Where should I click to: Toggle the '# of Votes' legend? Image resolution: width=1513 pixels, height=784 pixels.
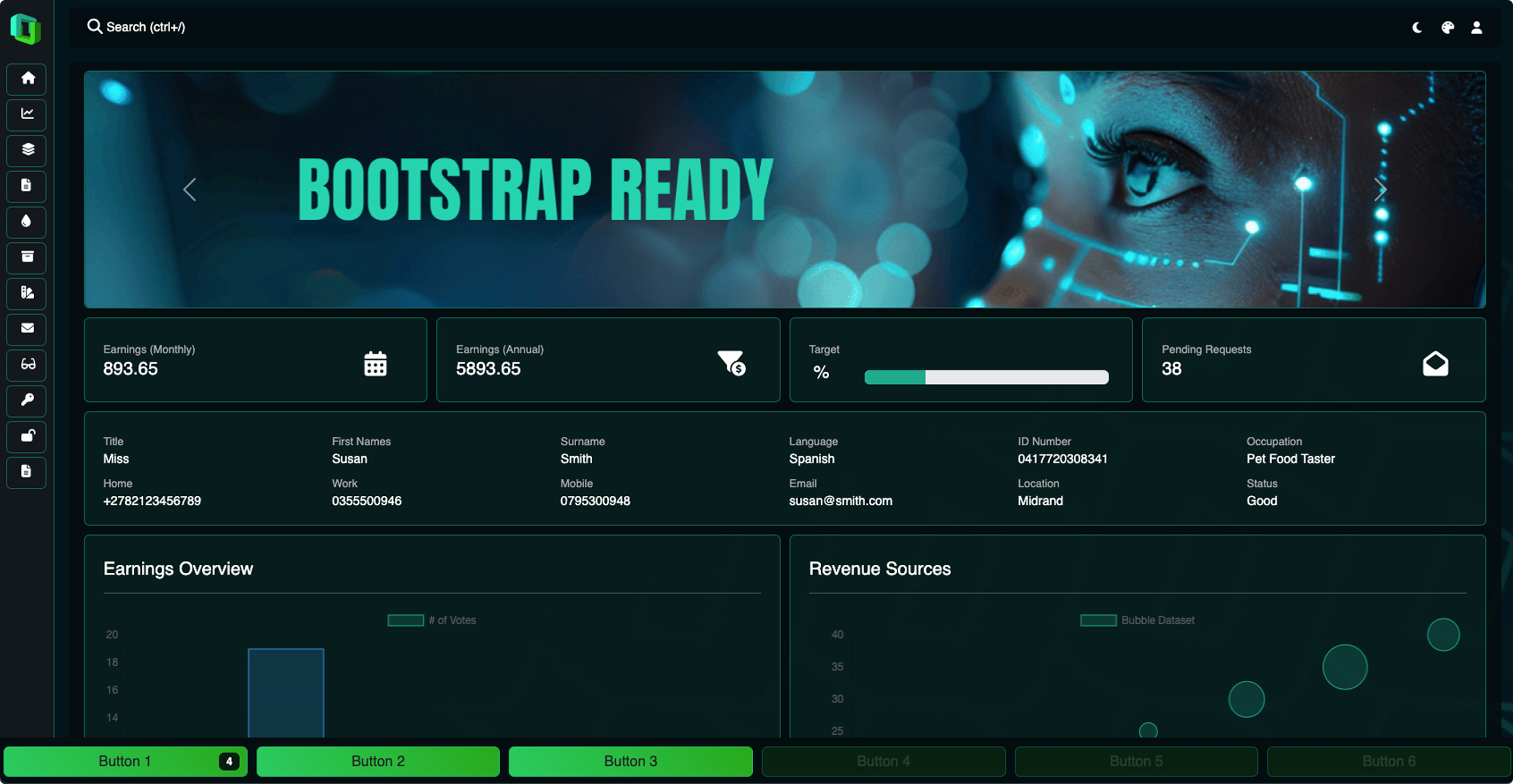coord(432,620)
